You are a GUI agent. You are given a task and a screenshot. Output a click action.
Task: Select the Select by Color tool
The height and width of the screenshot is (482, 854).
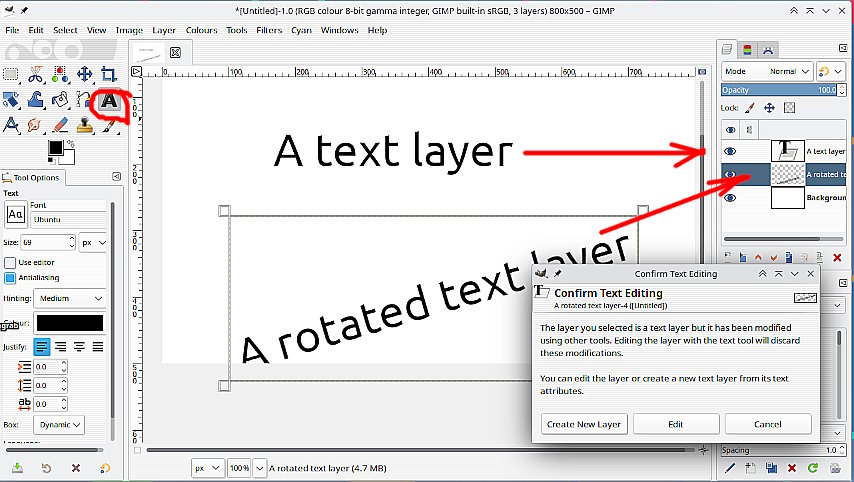point(60,74)
